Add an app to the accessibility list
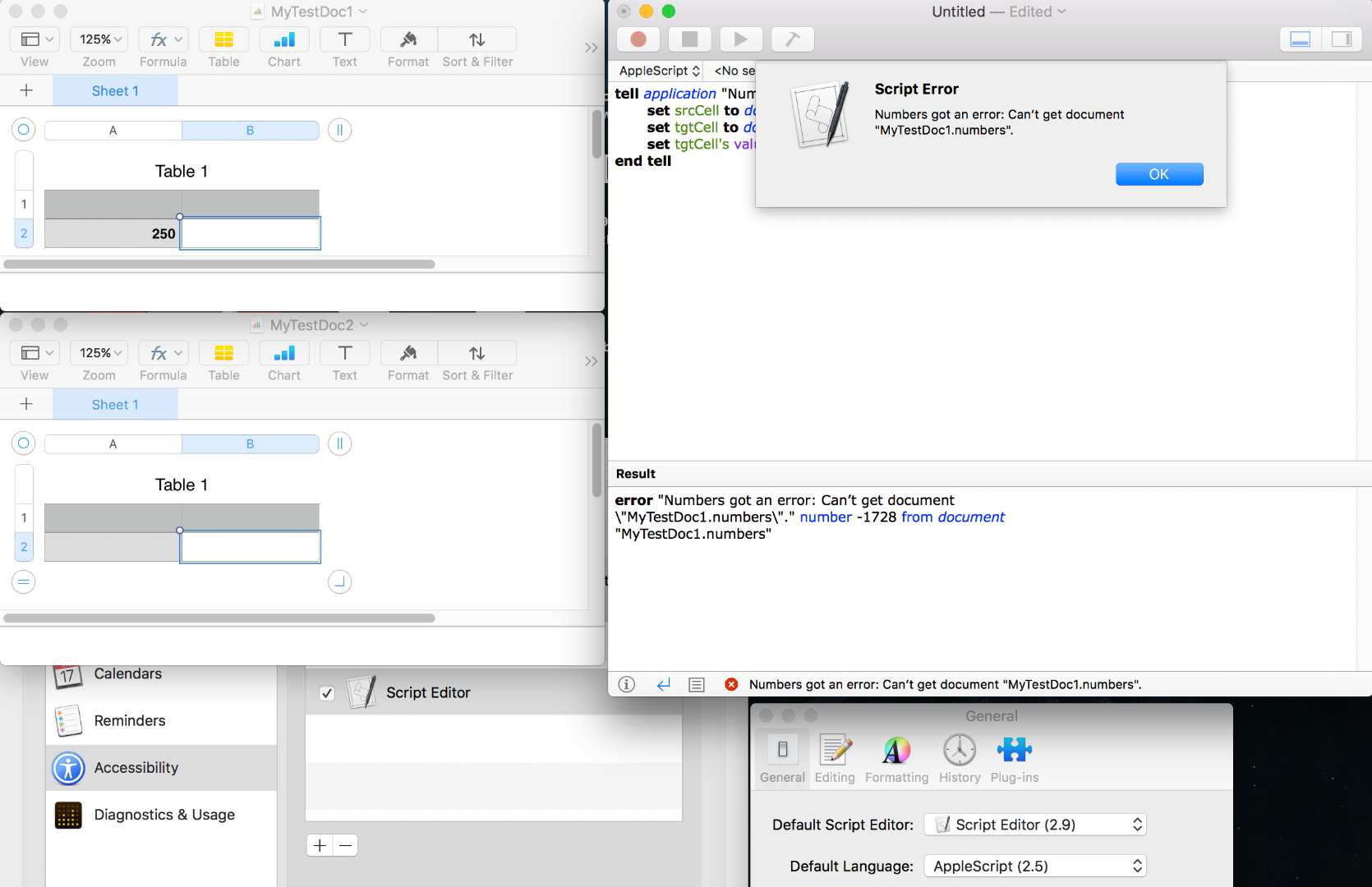This screenshot has height=887, width=1372. coord(320,845)
